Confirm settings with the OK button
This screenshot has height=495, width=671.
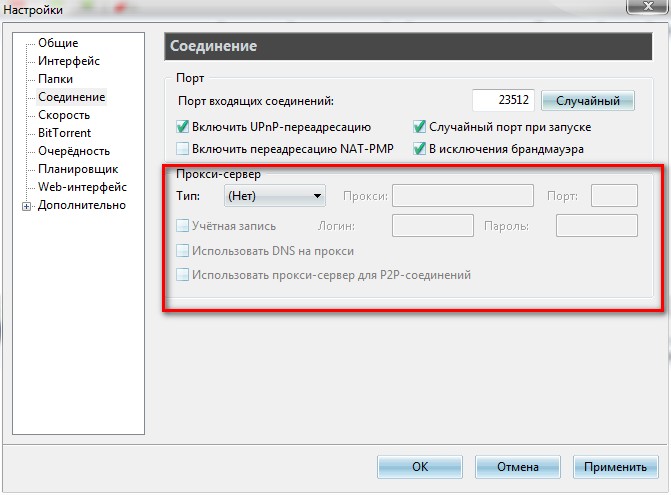(x=420, y=466)
